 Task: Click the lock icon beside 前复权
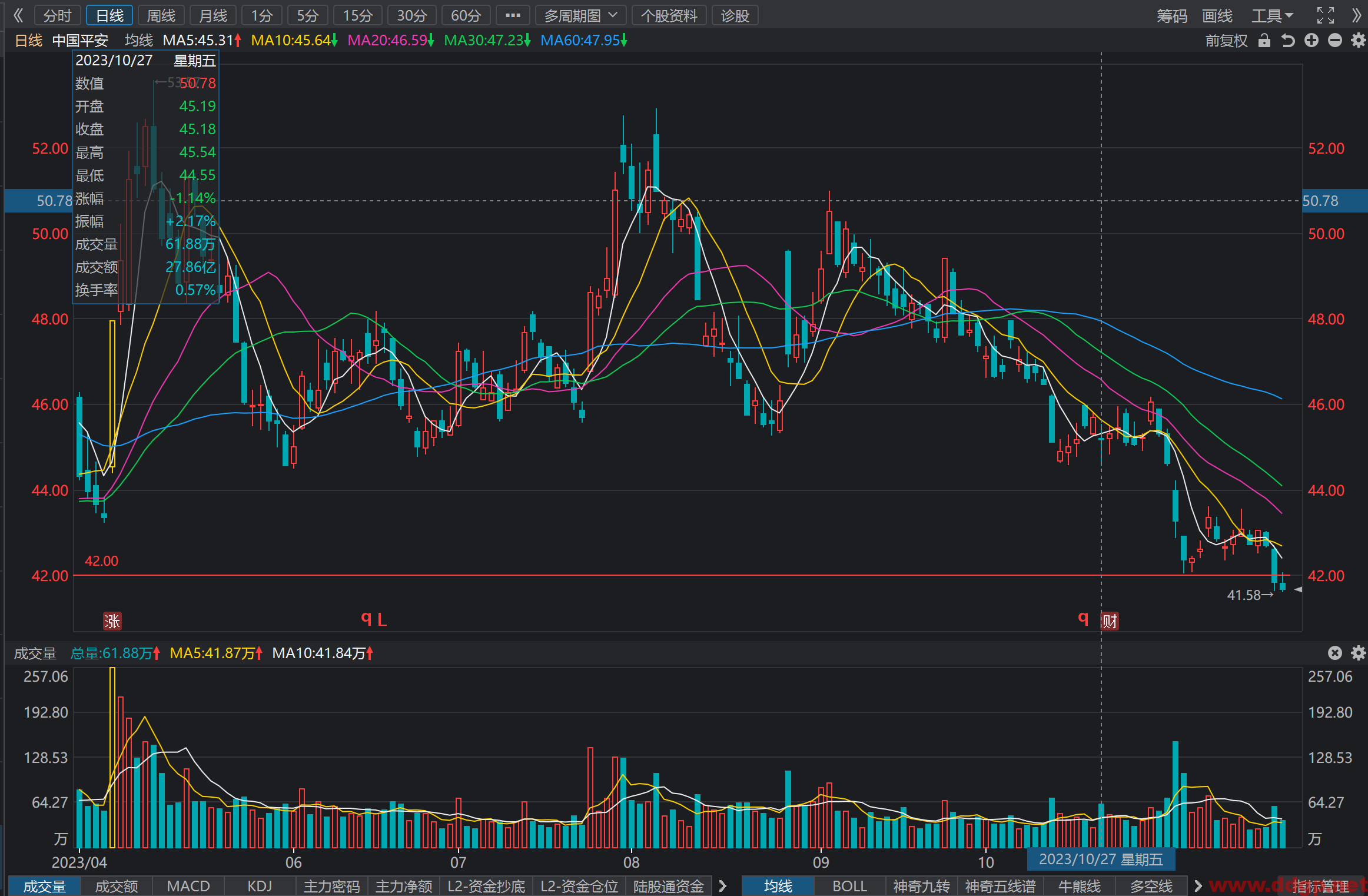click(1264, 41)
